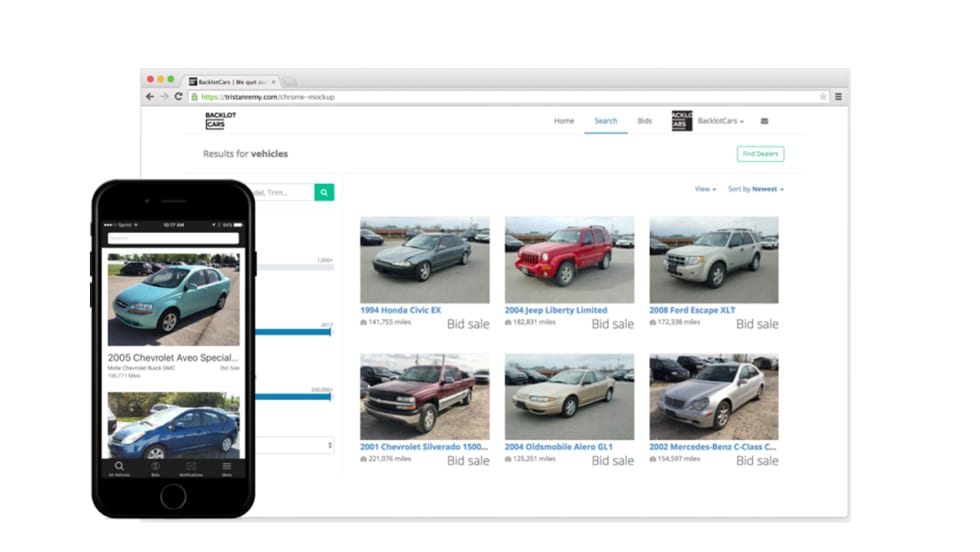Viewport: 980px width, 552px height.
Task: Open the Sort by Newest dropdown
Action: 756,189
